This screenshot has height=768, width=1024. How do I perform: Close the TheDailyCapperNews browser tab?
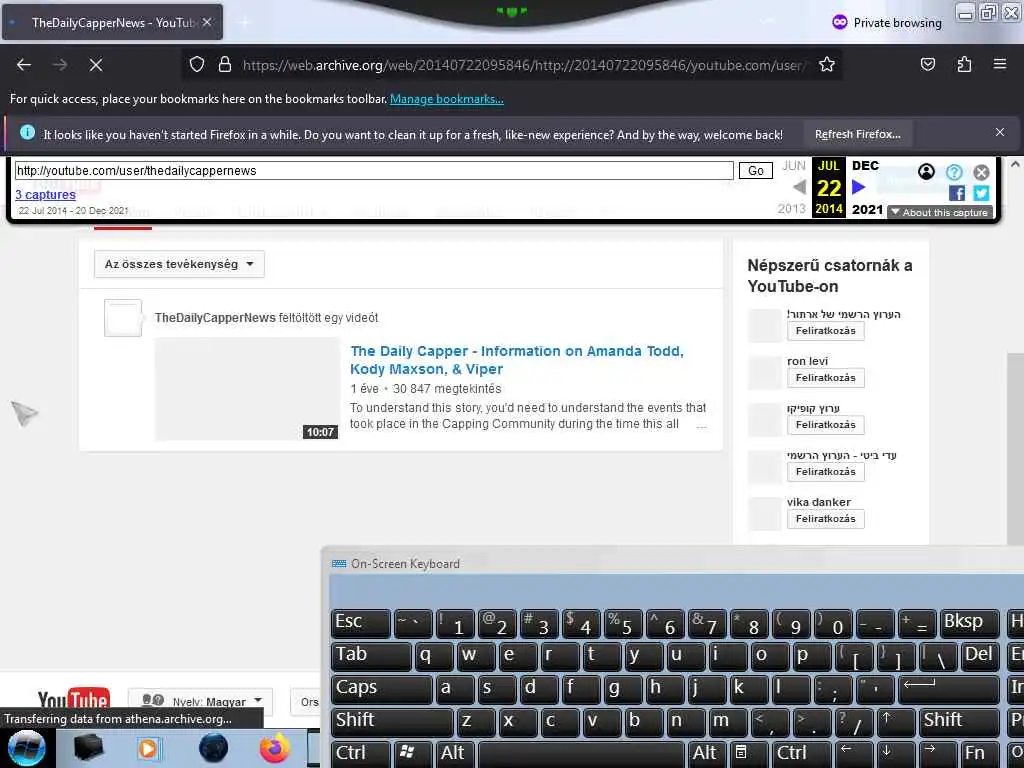[207, 23]
